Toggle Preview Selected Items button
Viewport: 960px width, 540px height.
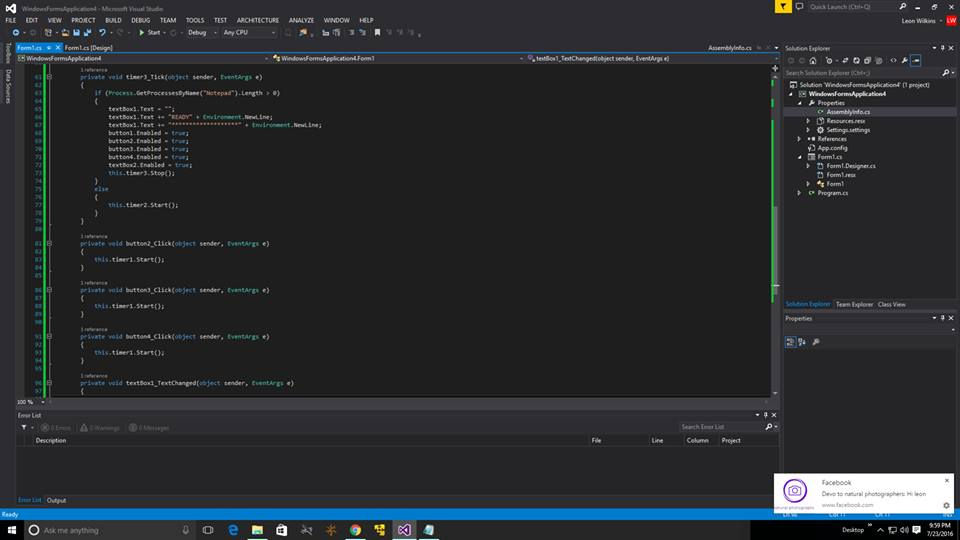(x=916, y=61)
